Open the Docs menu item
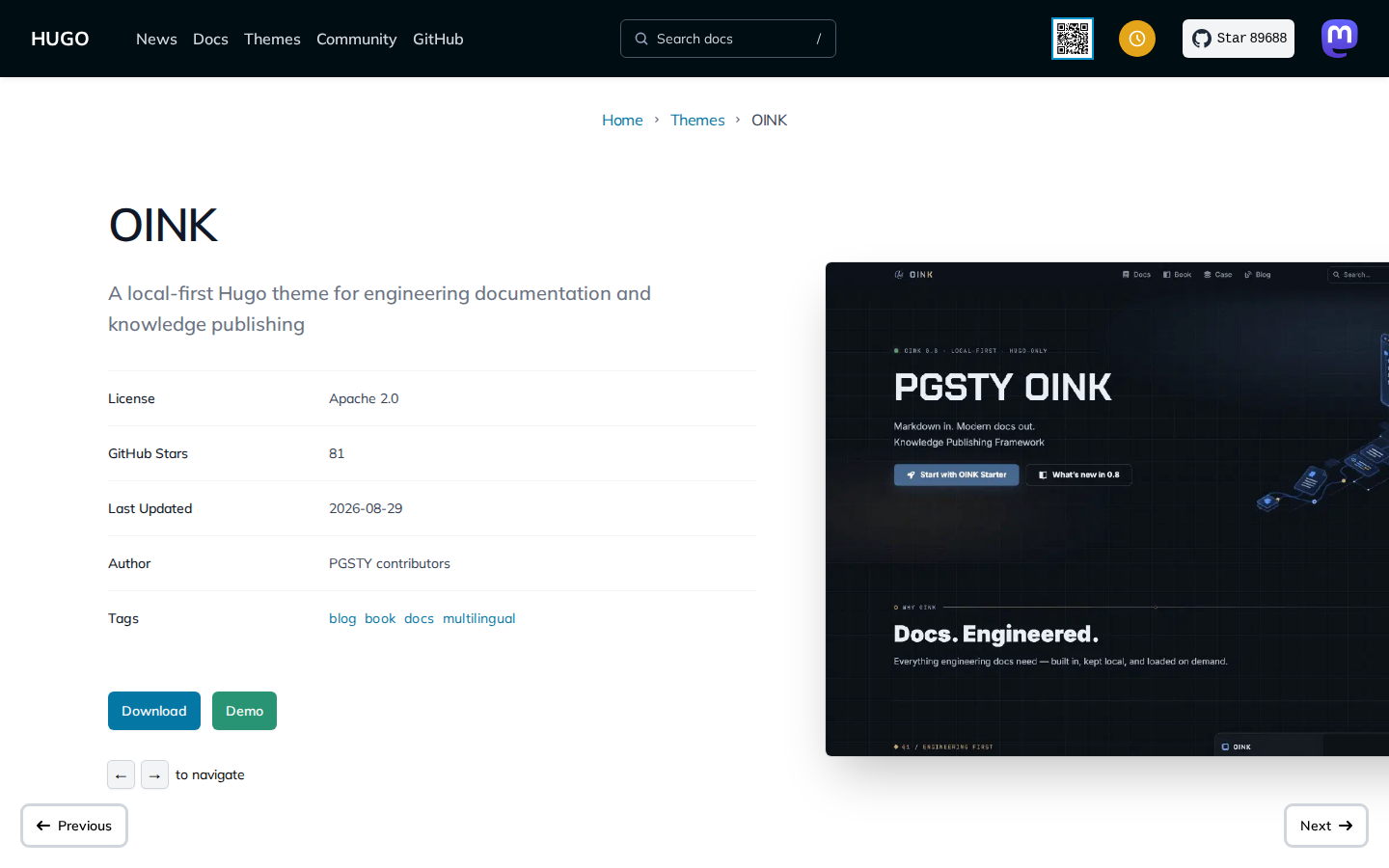 [210, 39]
